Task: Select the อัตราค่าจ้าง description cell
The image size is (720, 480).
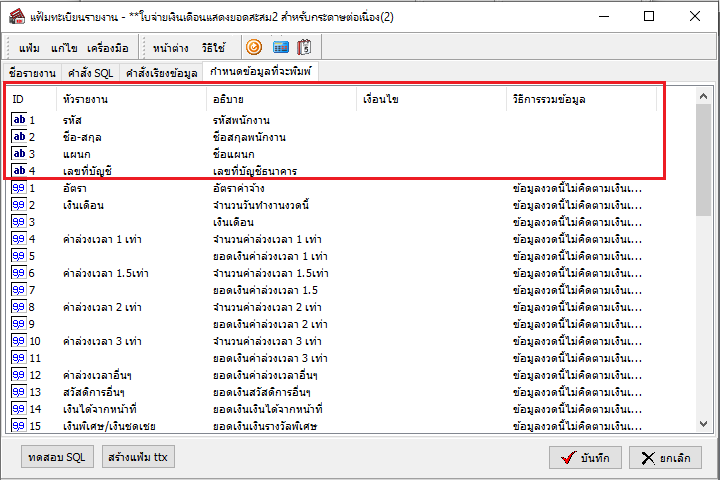Action: click(x=238, y=188)
